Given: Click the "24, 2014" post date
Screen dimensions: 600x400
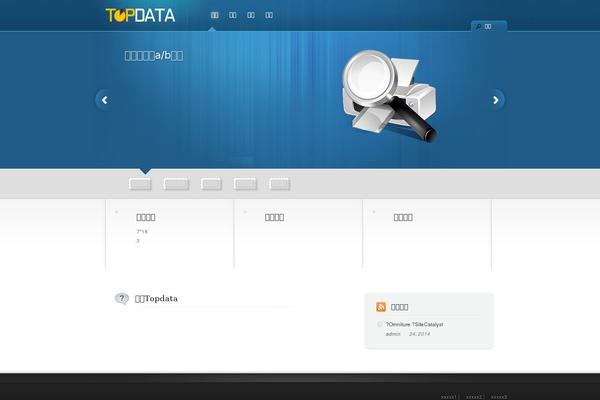Looking at the screenshot, I should click(x=419, y=334).
